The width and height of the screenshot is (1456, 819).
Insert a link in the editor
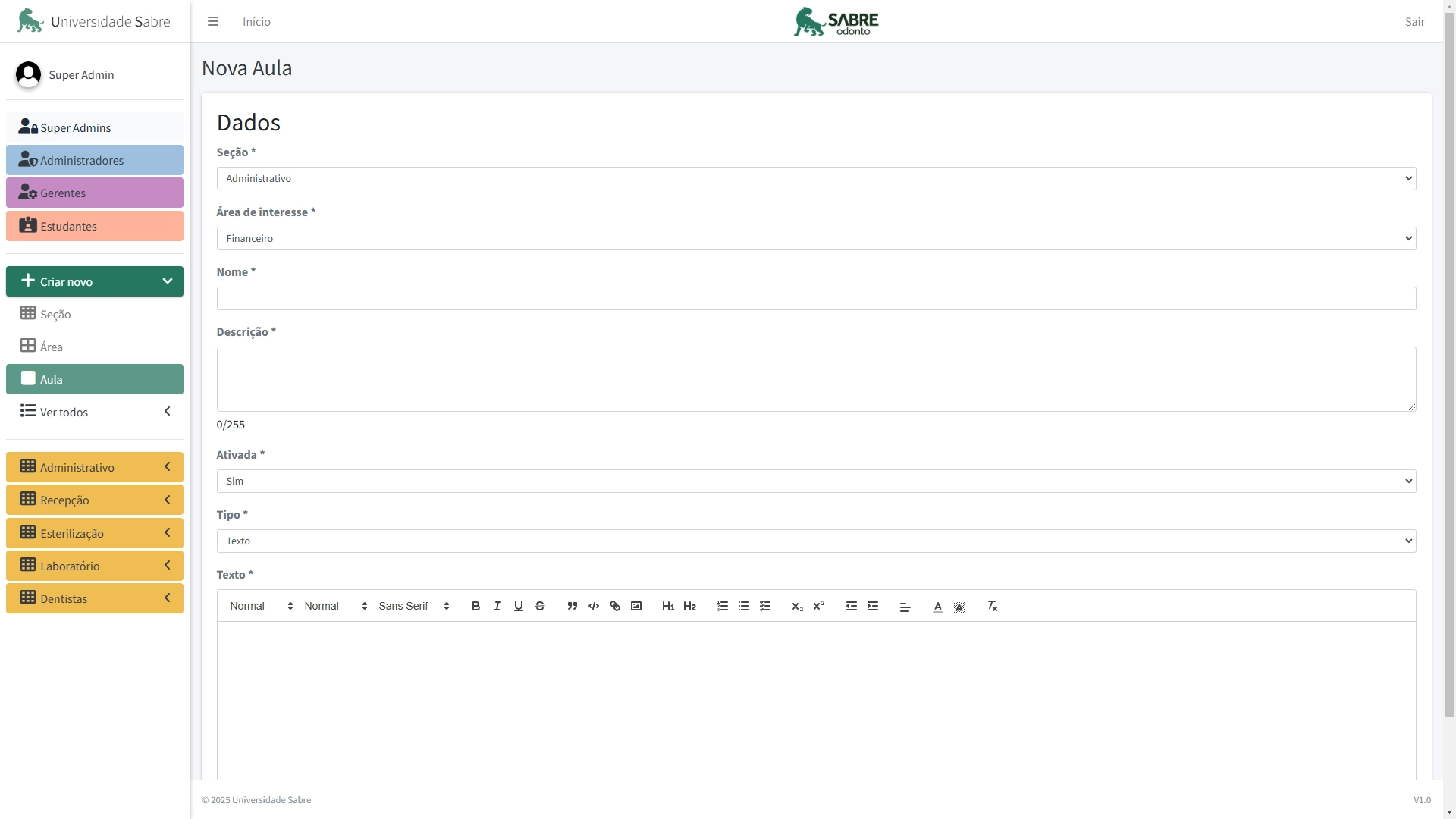coord(615,606)
